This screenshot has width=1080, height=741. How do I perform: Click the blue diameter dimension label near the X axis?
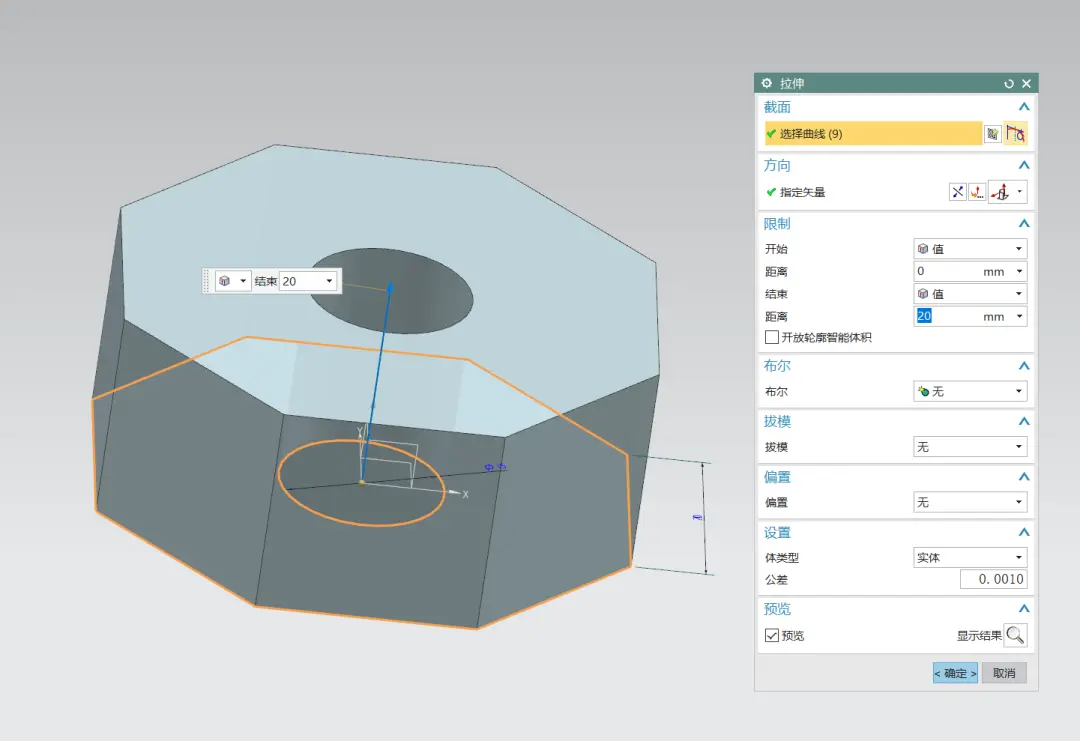(495, 467)
